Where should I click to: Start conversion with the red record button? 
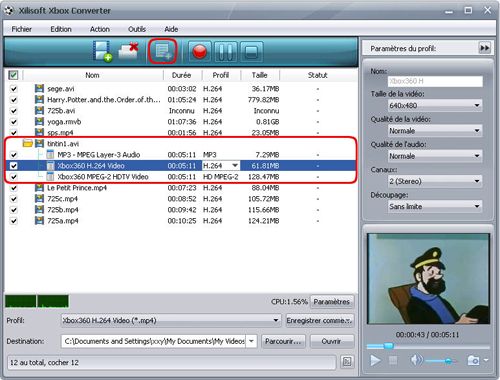[x=200, y=52]
